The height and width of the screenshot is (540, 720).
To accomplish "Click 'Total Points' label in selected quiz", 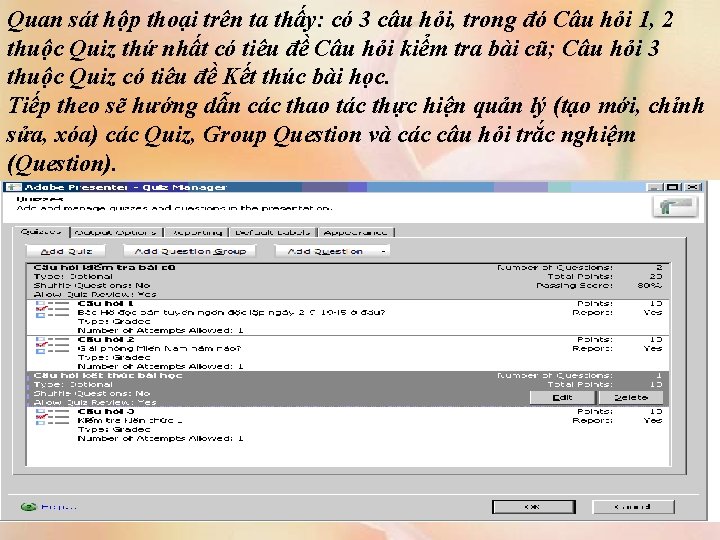I will tap(580, 384).
